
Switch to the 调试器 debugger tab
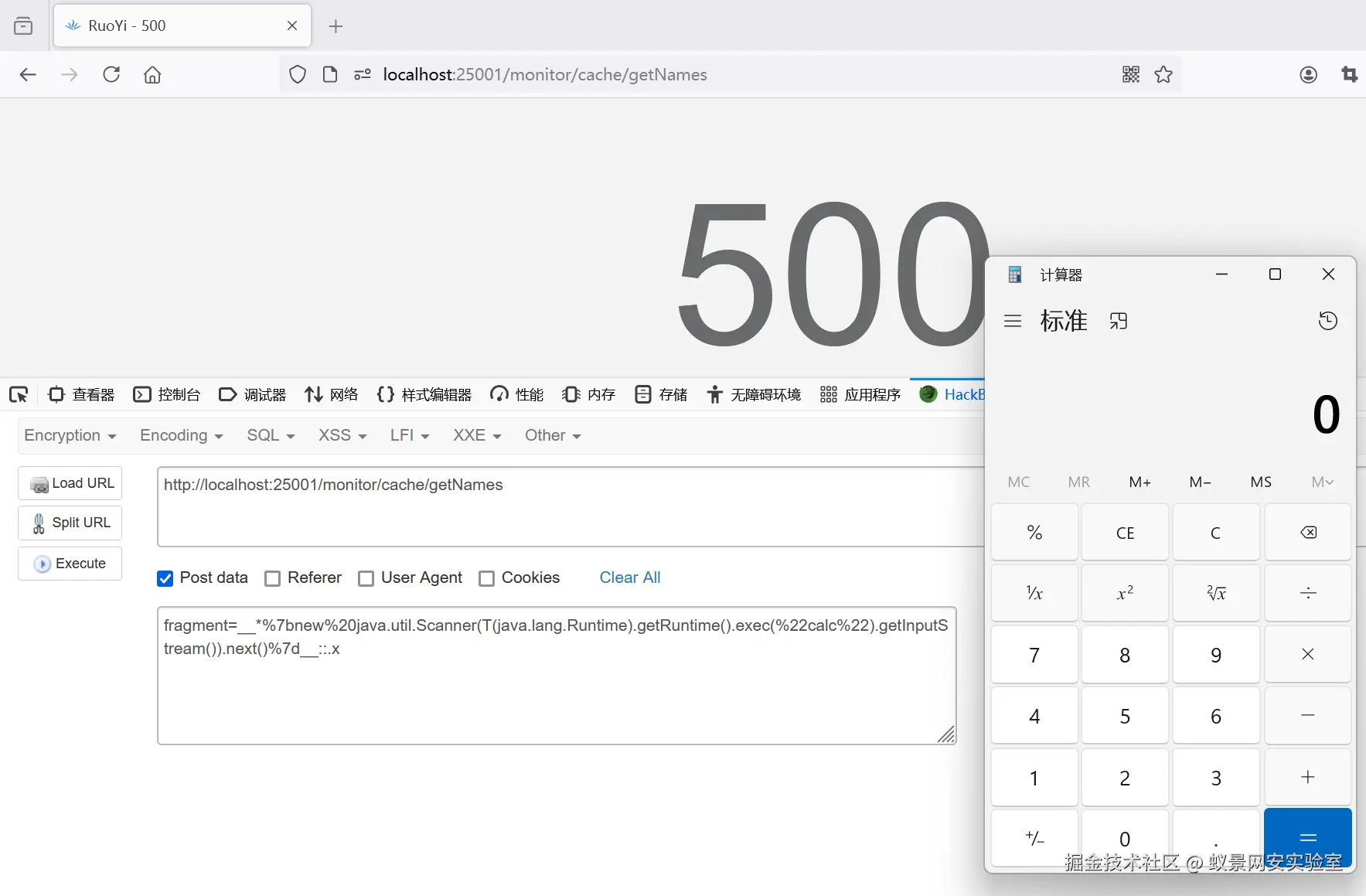point(253,395)
